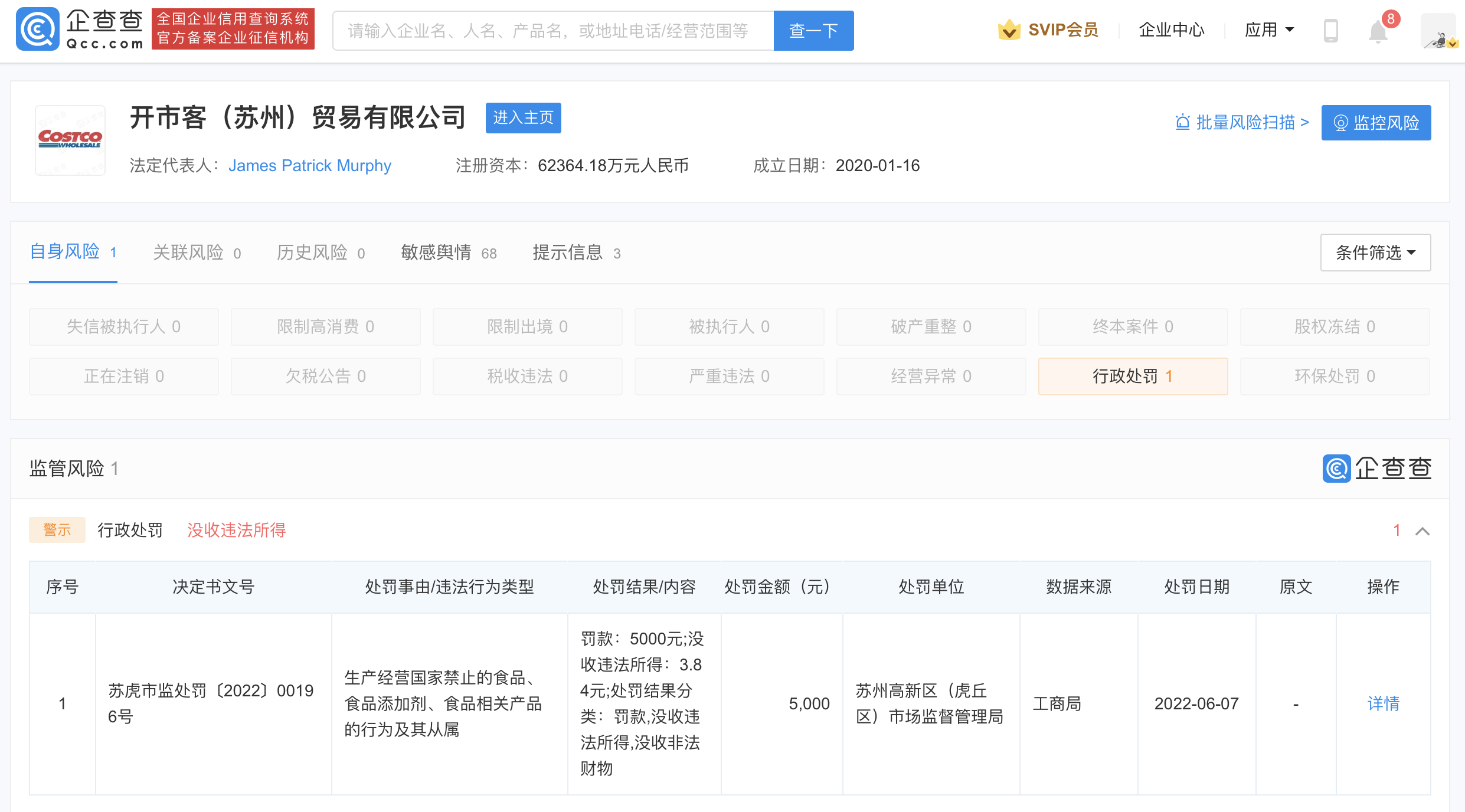
Task: Select the 限制出境 0 filter
Action: coord(528,327)
